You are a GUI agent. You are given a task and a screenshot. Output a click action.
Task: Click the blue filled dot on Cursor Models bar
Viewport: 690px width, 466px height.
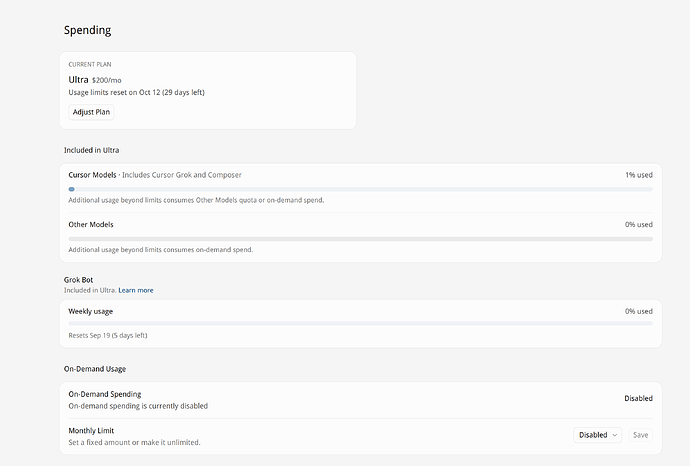click(72, 189)
